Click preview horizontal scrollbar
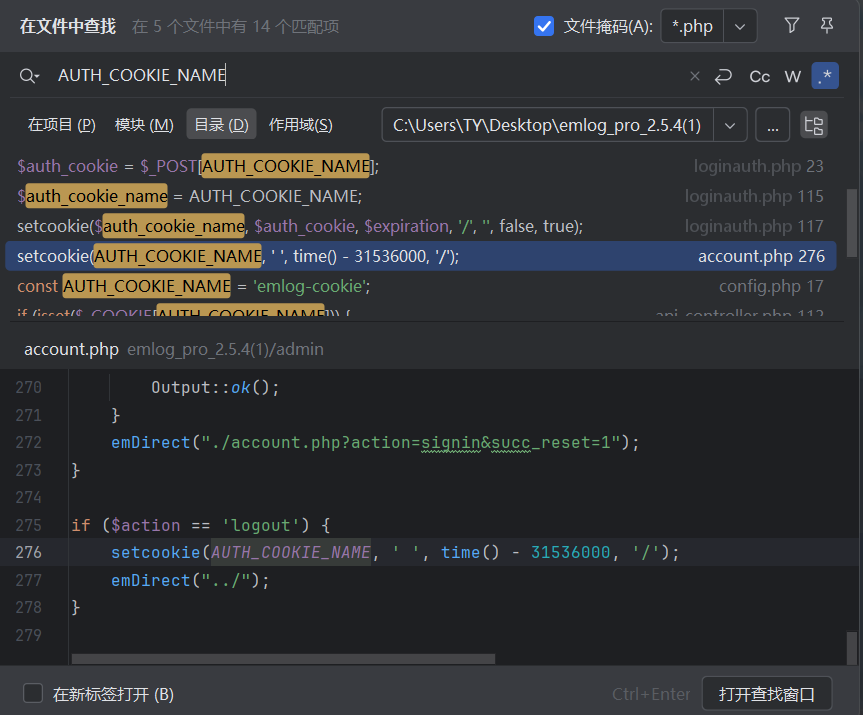This screenshot has width=863, height=715. [x=283, y=658]
